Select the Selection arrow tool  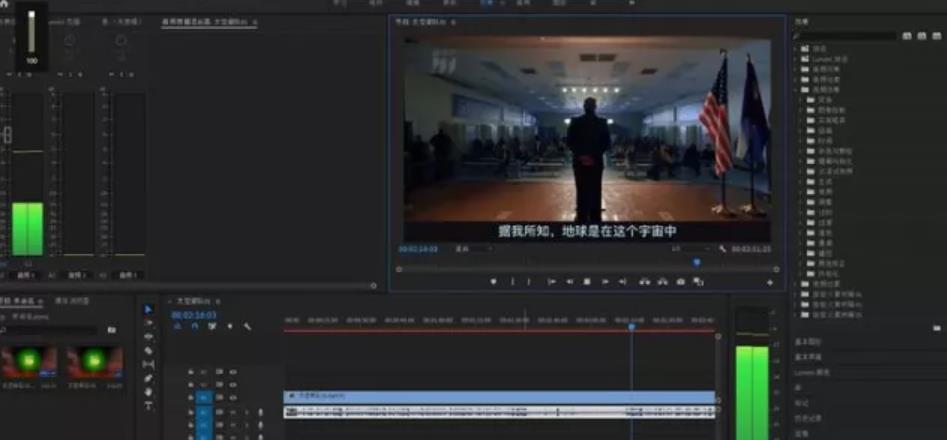coord(148,309)
